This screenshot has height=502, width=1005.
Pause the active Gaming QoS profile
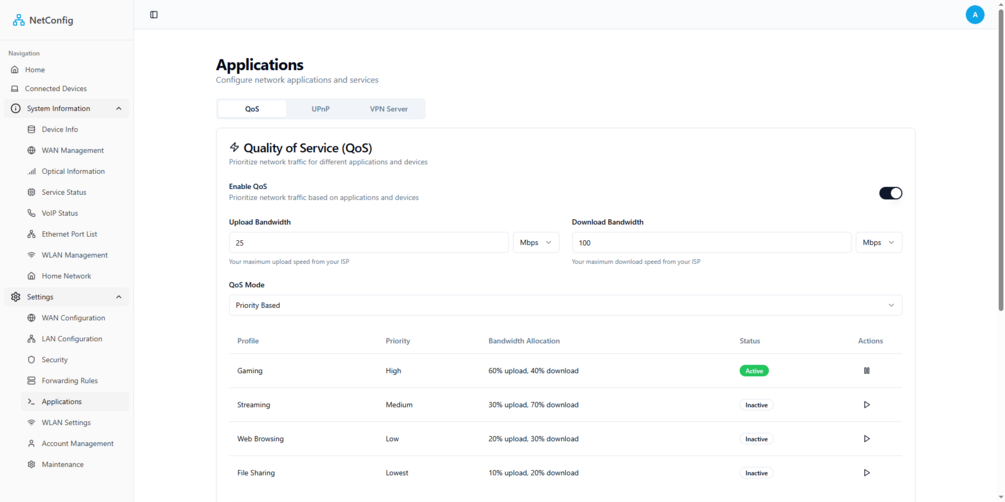click(866, 371)
